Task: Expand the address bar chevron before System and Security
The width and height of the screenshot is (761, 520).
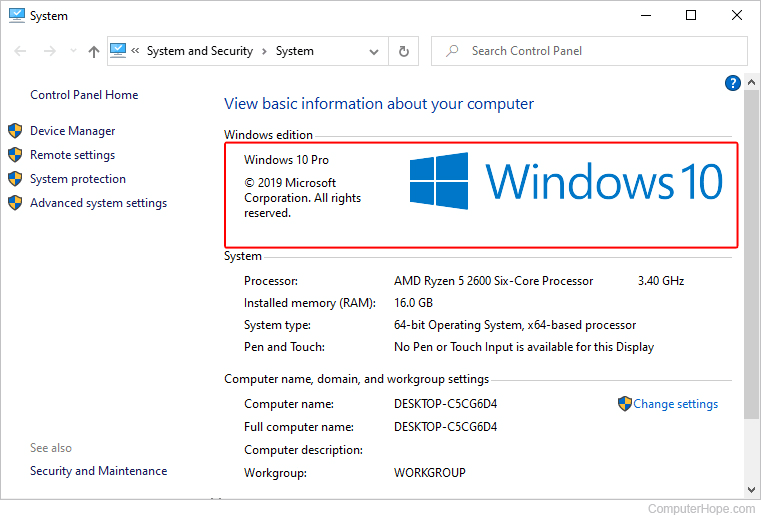Action: pos(135,50)
